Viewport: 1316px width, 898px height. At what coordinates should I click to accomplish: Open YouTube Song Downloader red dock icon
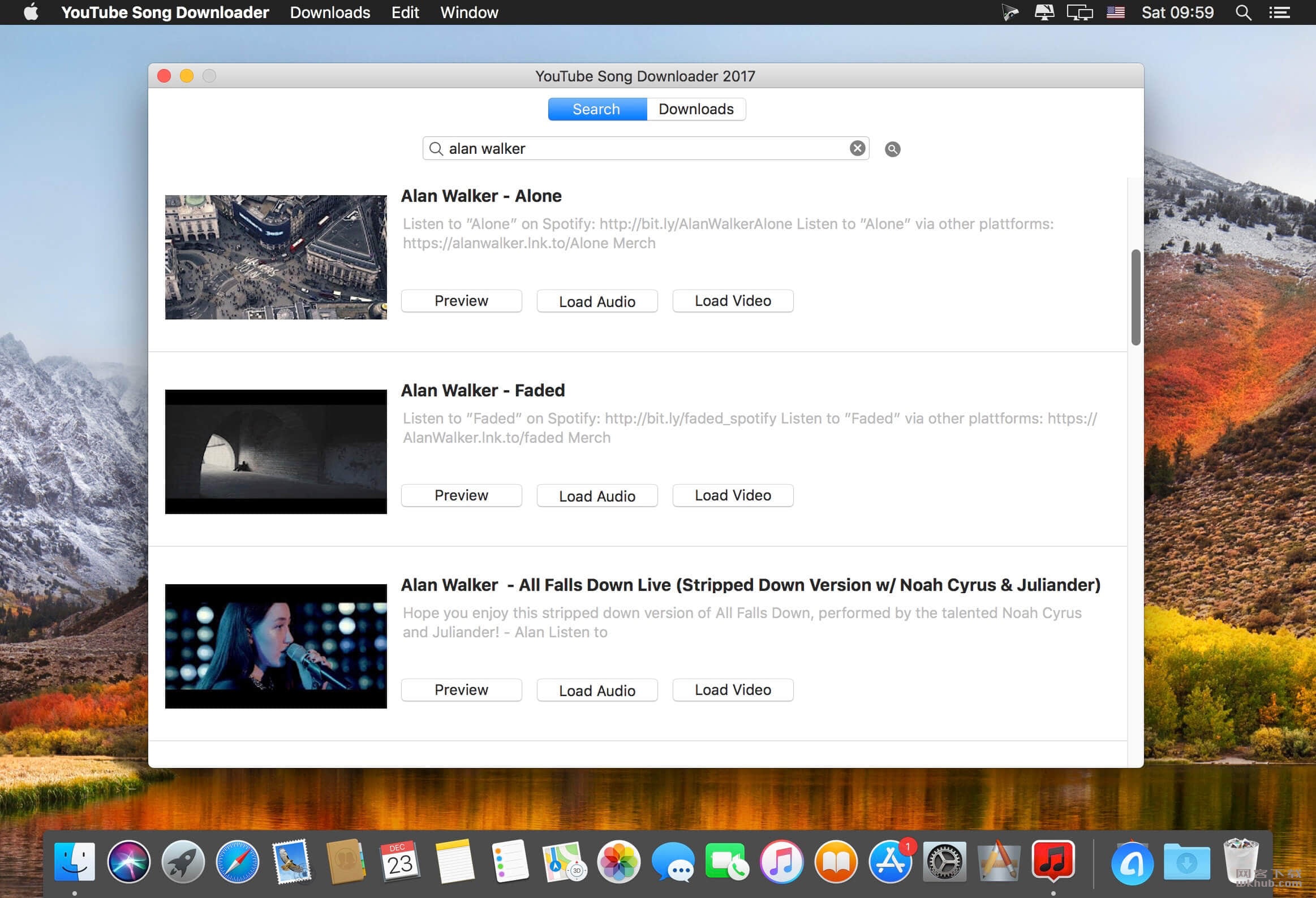1053,861
